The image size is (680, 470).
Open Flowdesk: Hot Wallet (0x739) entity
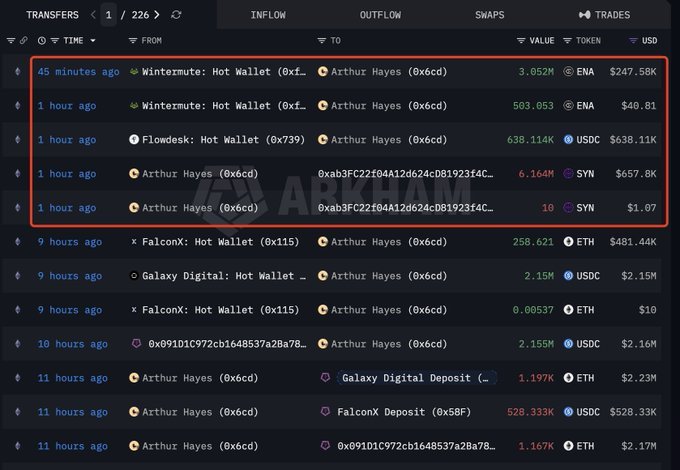[223, 140]
